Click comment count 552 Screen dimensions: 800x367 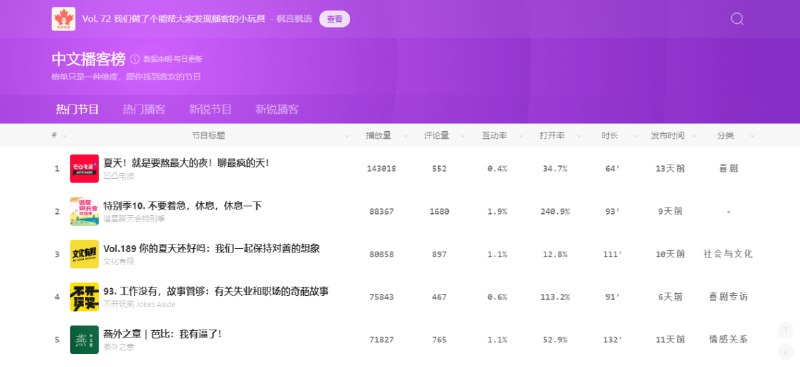[439, 168]
